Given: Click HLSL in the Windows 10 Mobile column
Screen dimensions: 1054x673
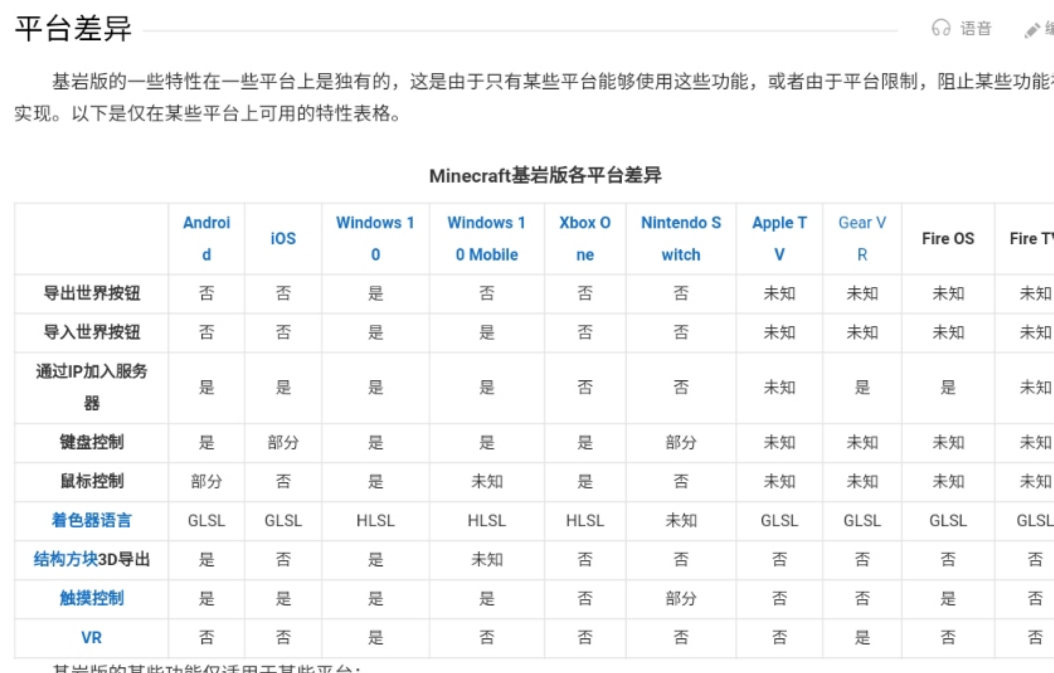Looking at the screenshot, I should tap(487, 520).
